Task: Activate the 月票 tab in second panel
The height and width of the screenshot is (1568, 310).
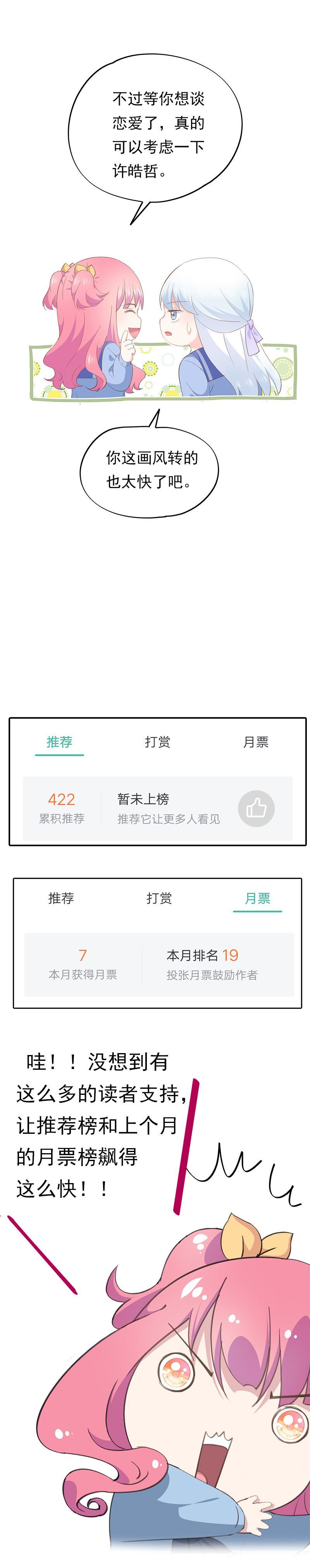Action: (258, 898)
